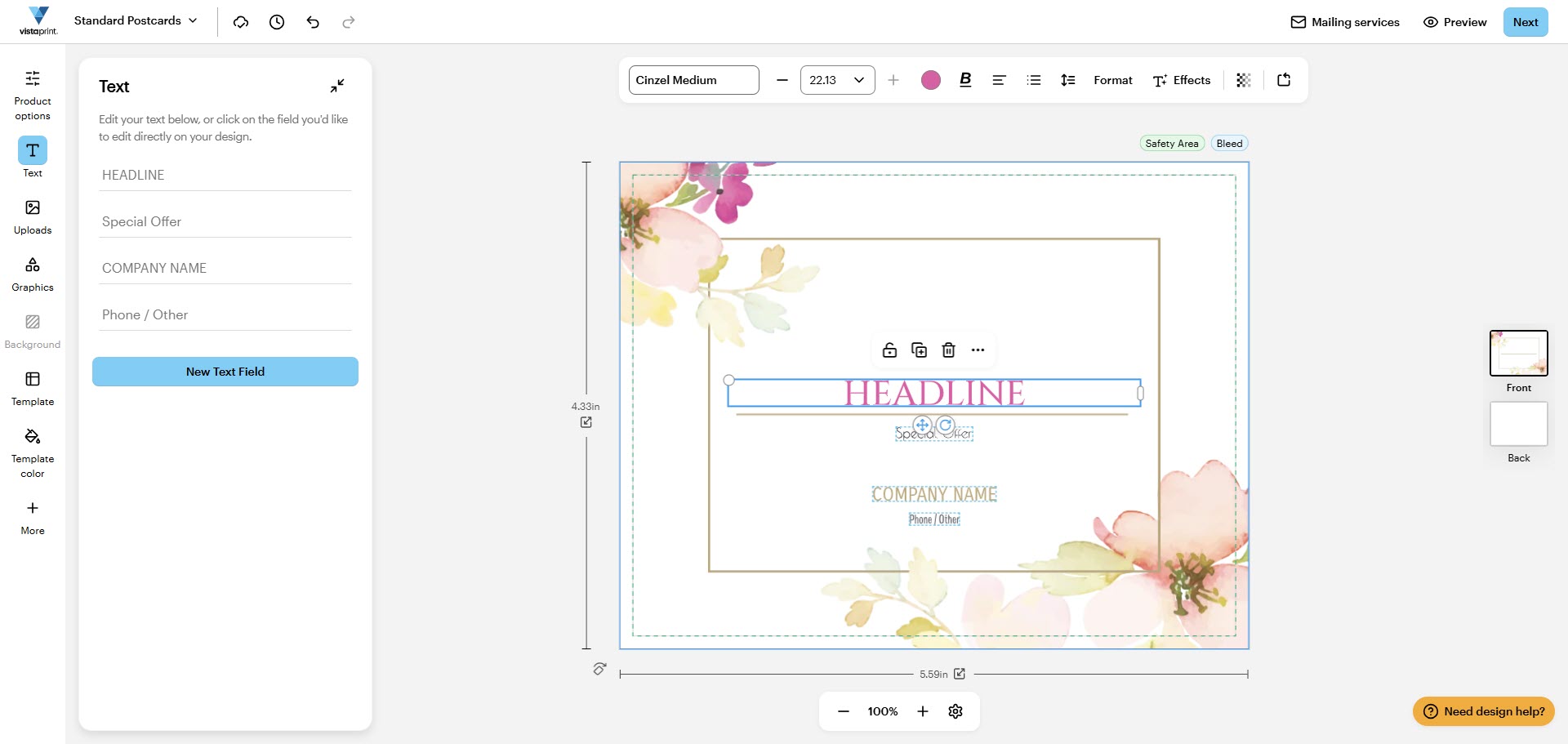Collapse the Text panel

coord(337,86)
